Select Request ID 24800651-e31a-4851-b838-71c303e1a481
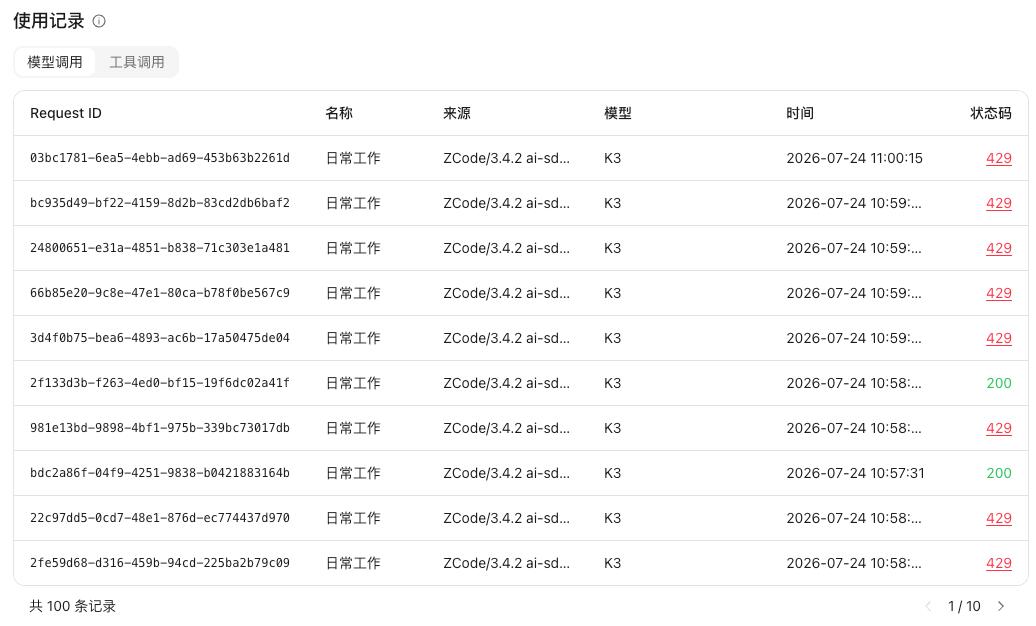The height and width of the screenshot is (626, 1036). point(160,248)
